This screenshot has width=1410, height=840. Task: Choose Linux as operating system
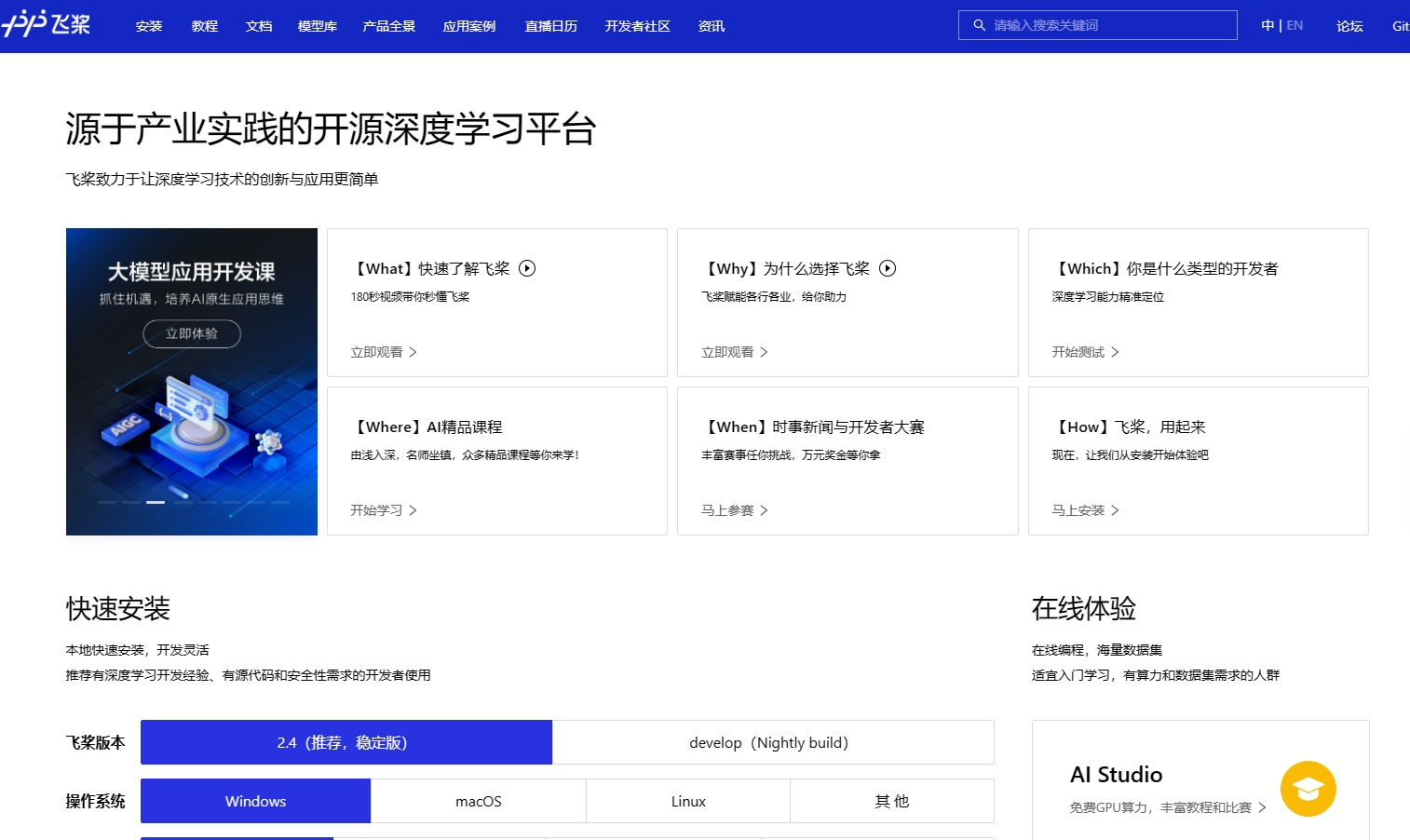pyautogui.click(x=688, y=801)
